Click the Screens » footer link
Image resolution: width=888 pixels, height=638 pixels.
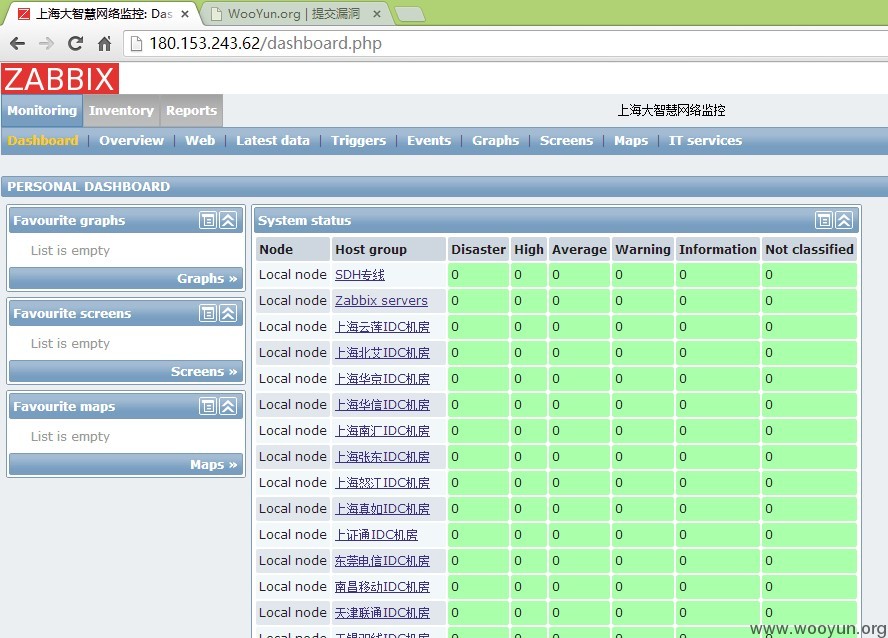(x=204, y=371)
